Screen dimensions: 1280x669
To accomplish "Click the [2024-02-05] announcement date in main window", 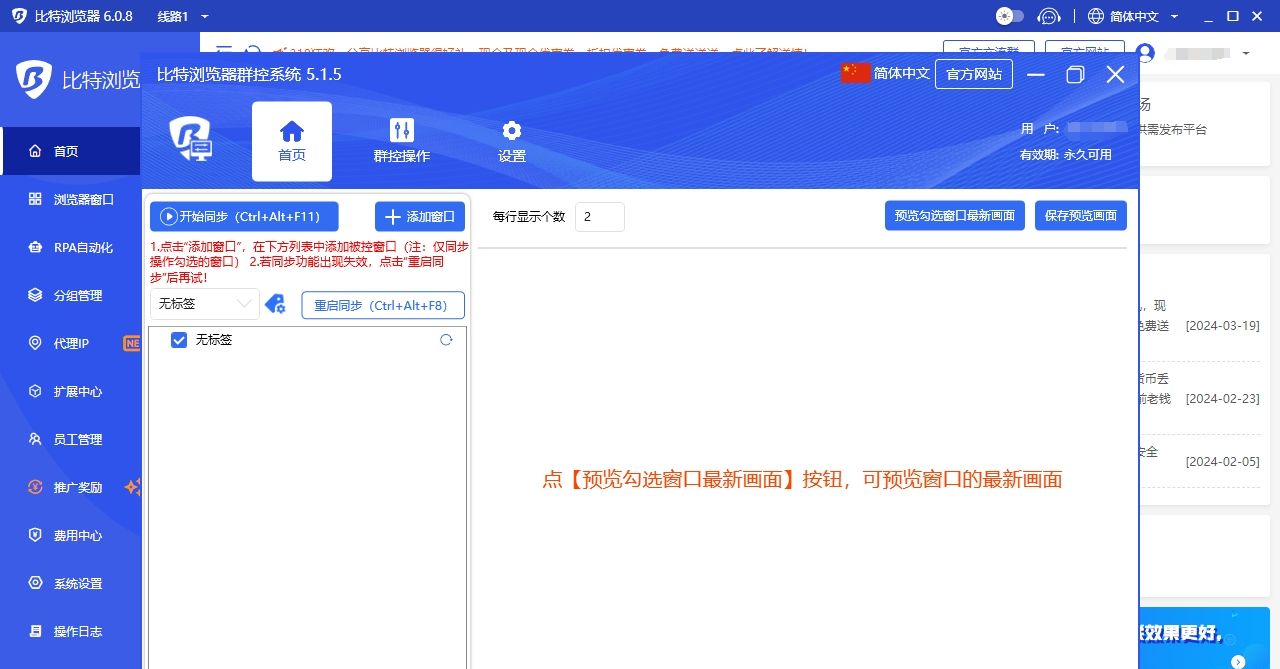I will pos(1222,462).
